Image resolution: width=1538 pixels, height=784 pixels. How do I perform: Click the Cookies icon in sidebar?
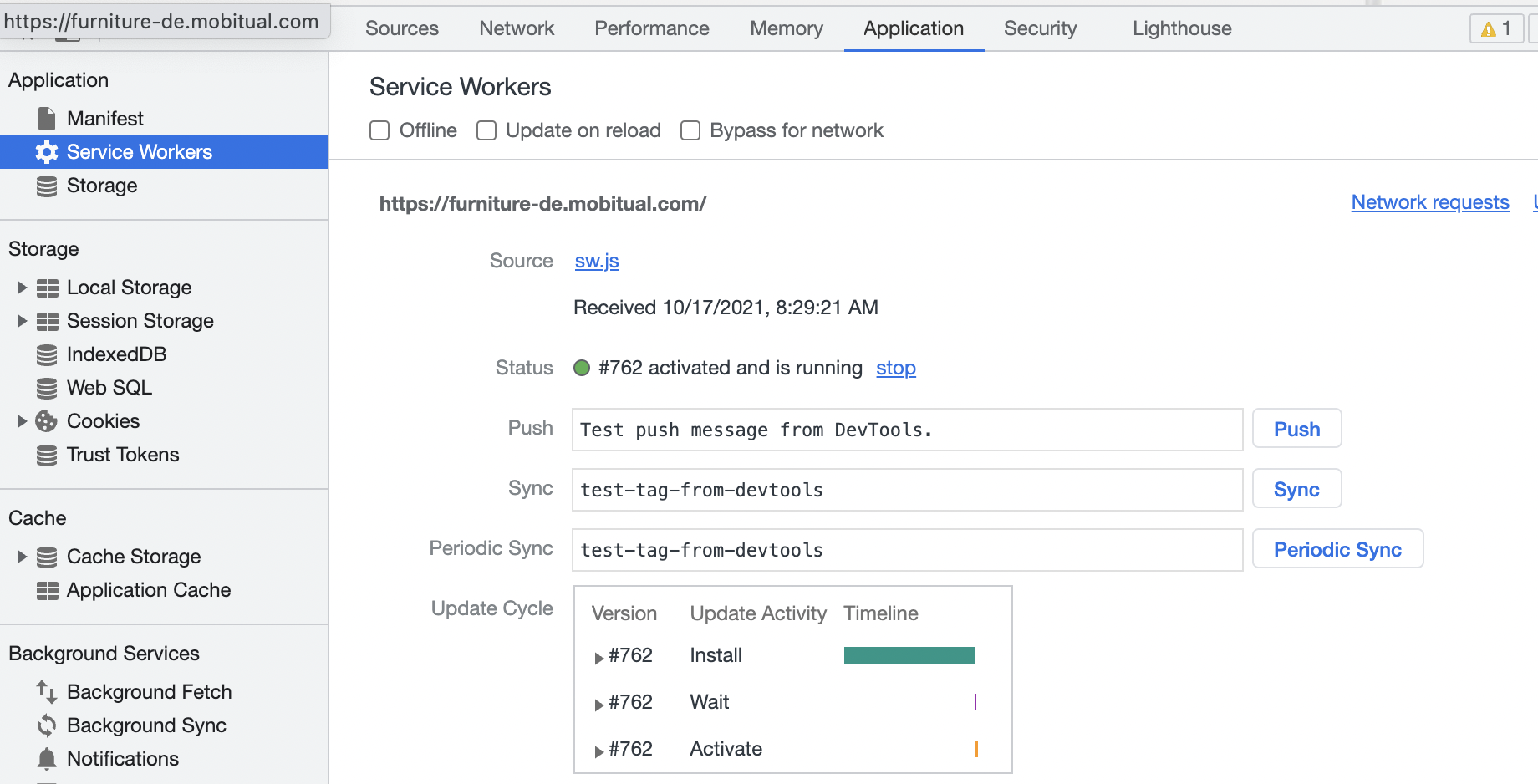point(47,420)
